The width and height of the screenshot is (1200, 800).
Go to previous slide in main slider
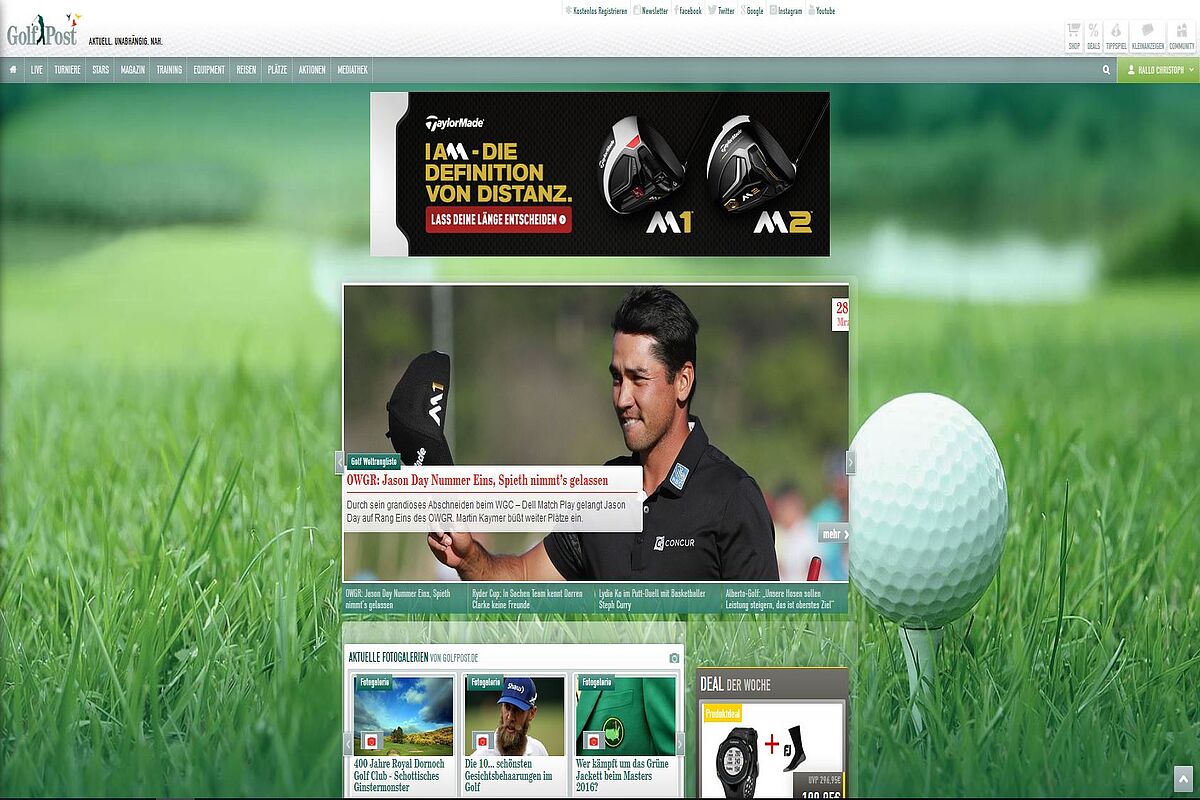[340, 462]
